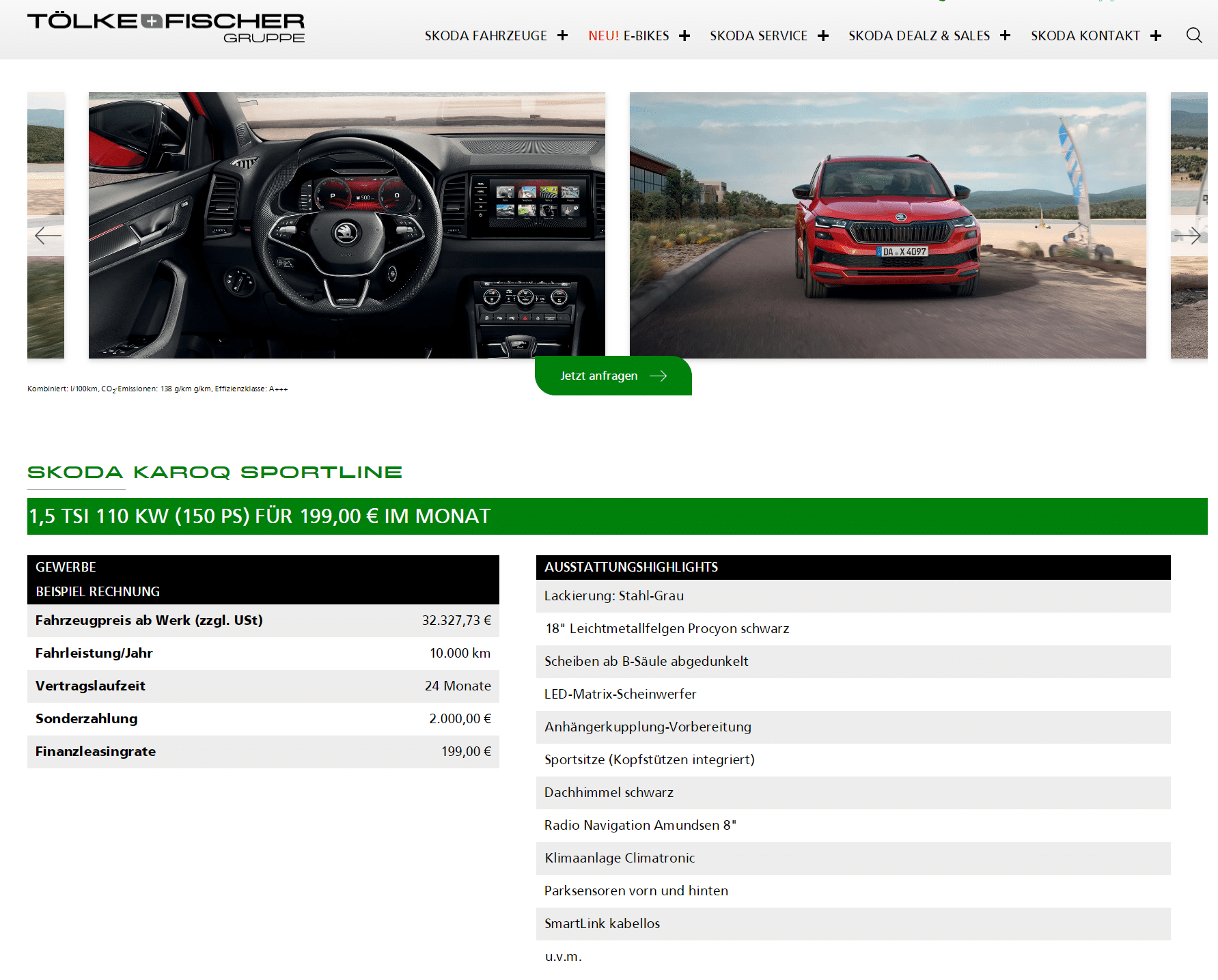Click the u.v.m. row
The height and width of the screenshot is (980, 1218).
(x=853, y=957)
